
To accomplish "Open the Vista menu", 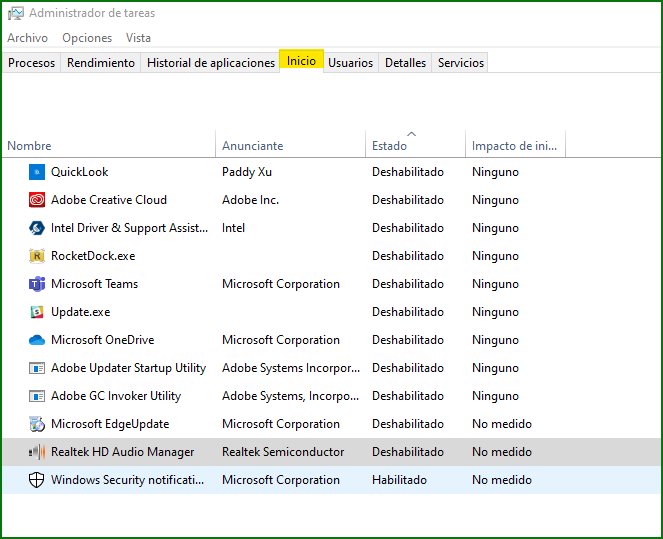I will point(138,38).
